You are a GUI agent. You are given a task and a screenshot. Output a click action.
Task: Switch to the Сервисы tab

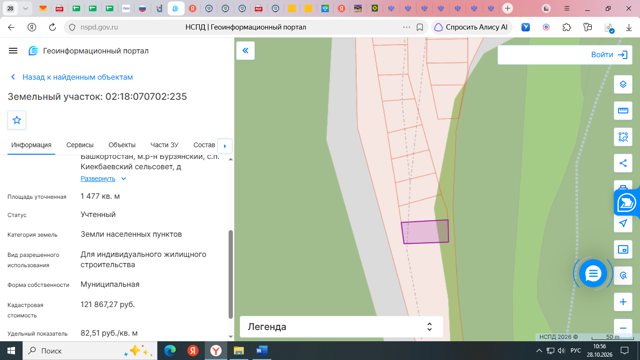point(80,145)
